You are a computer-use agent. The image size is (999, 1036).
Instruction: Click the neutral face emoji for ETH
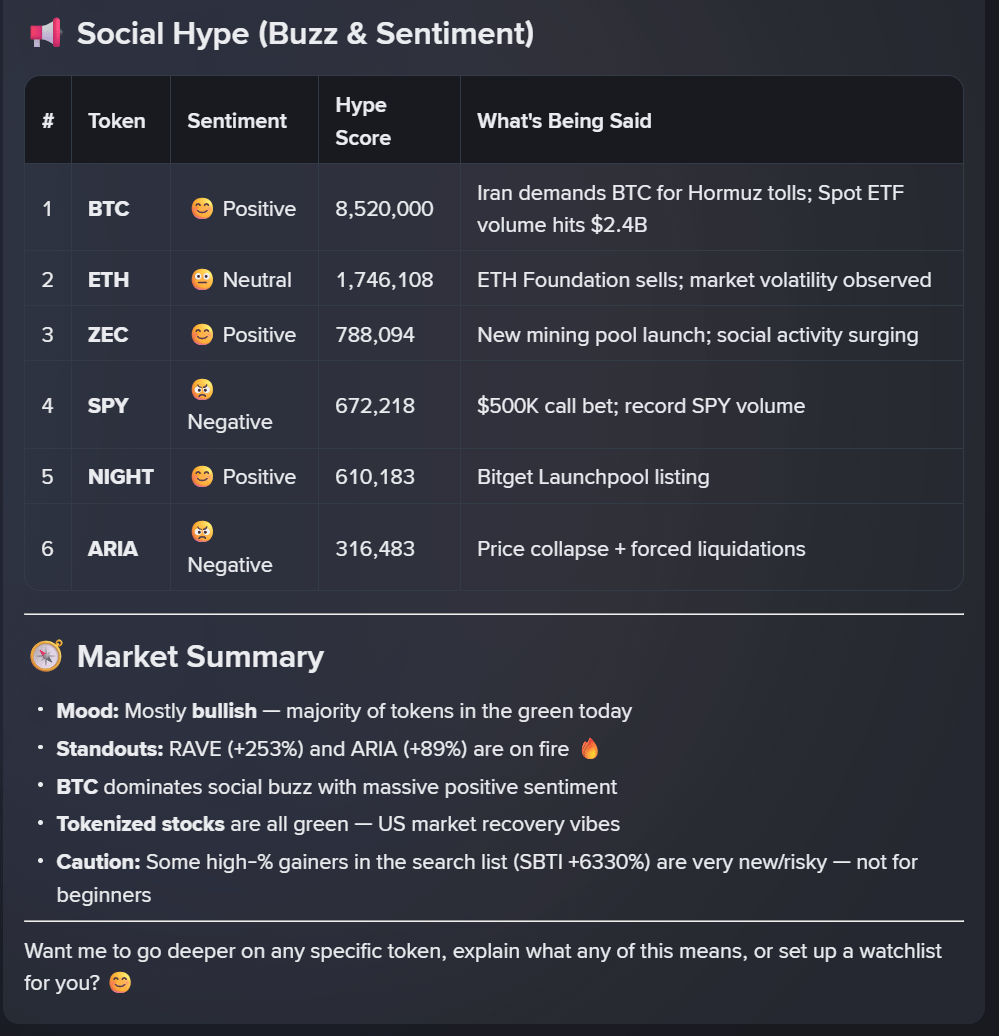click(x=202, y=280)
